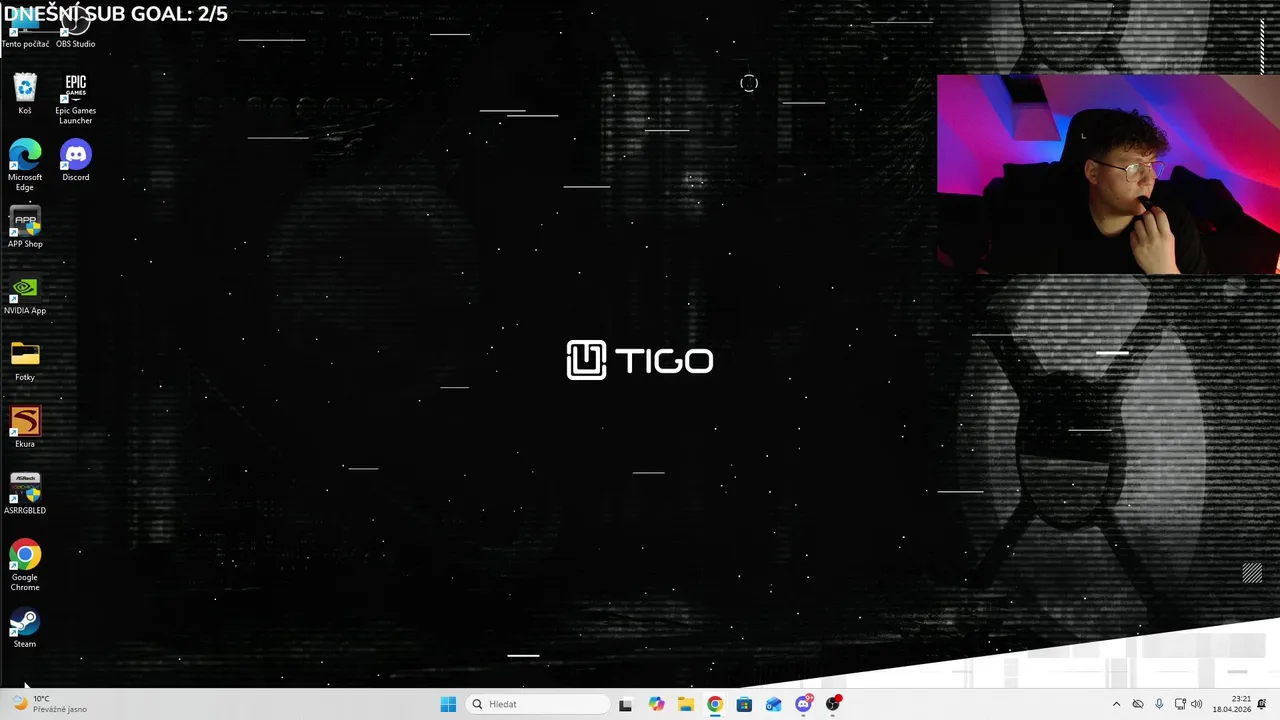Open network settings from the tray
1280x720 pixels.
pyautogui.click(x=1180, y=704)
